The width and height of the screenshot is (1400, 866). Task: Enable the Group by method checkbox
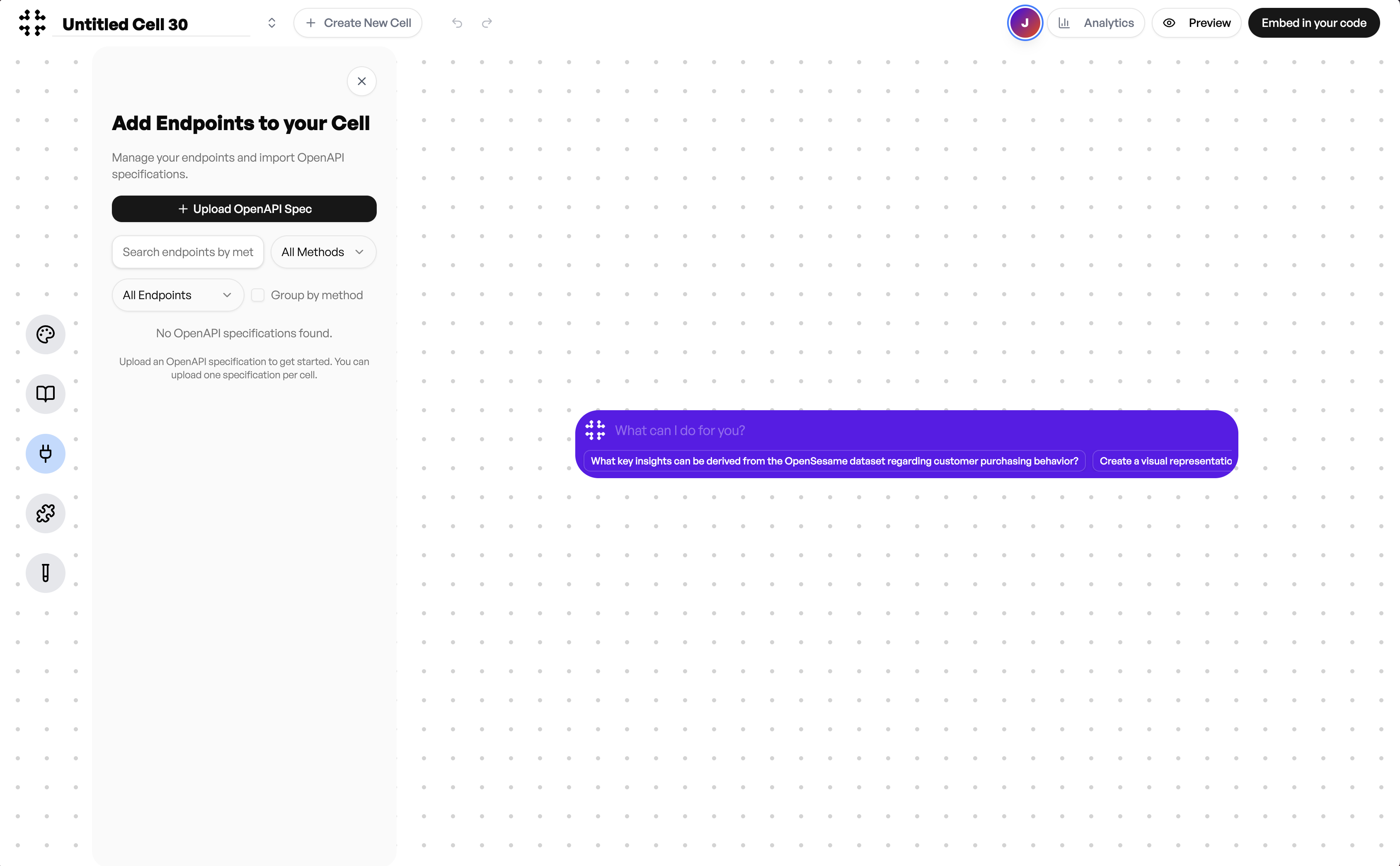tap(258, 295)
